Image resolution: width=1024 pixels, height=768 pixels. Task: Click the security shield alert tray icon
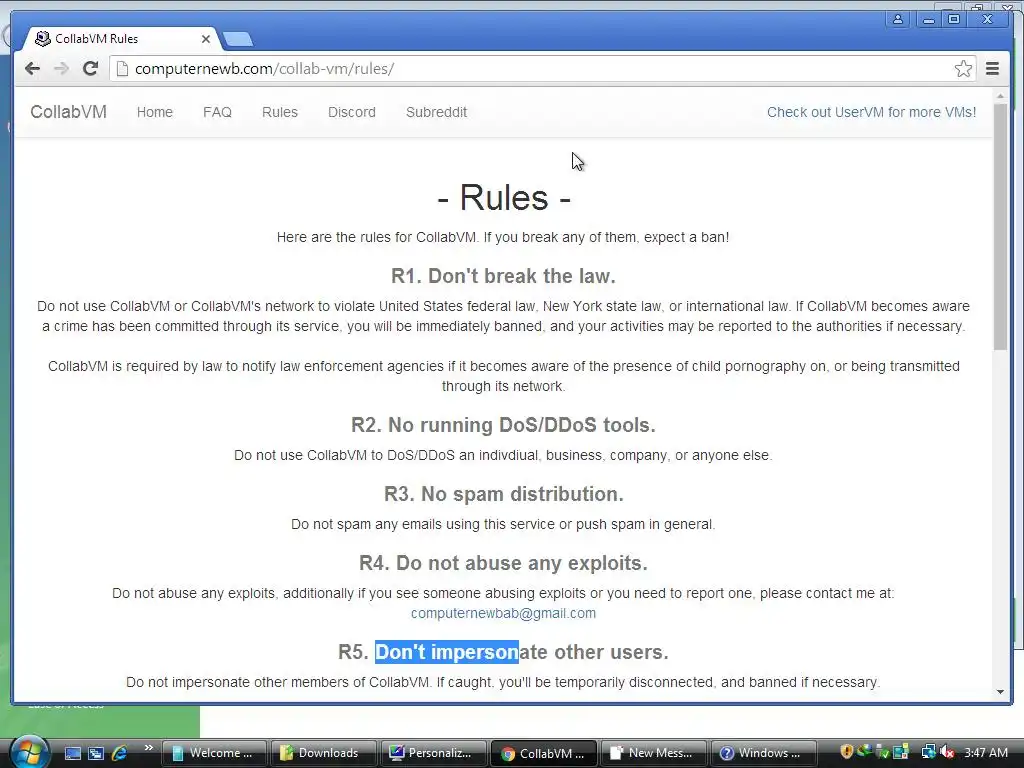pos(847,752)
